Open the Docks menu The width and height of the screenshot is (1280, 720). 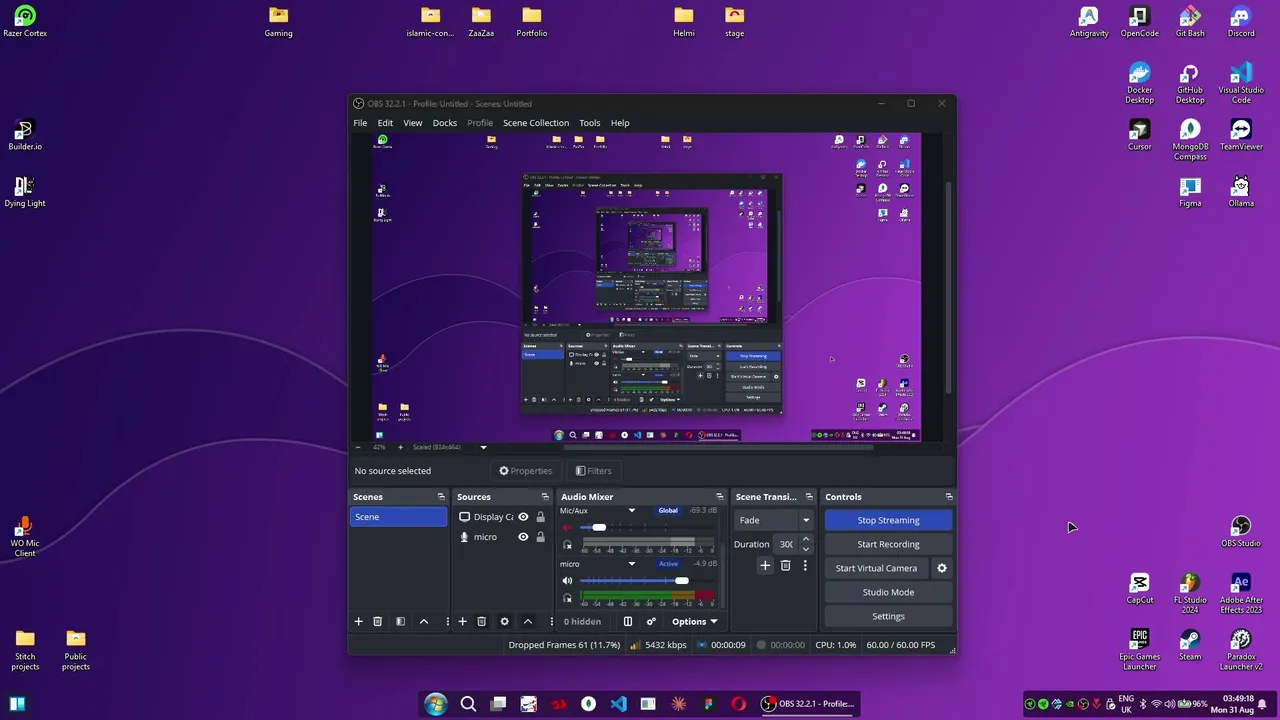click(445, 123)
